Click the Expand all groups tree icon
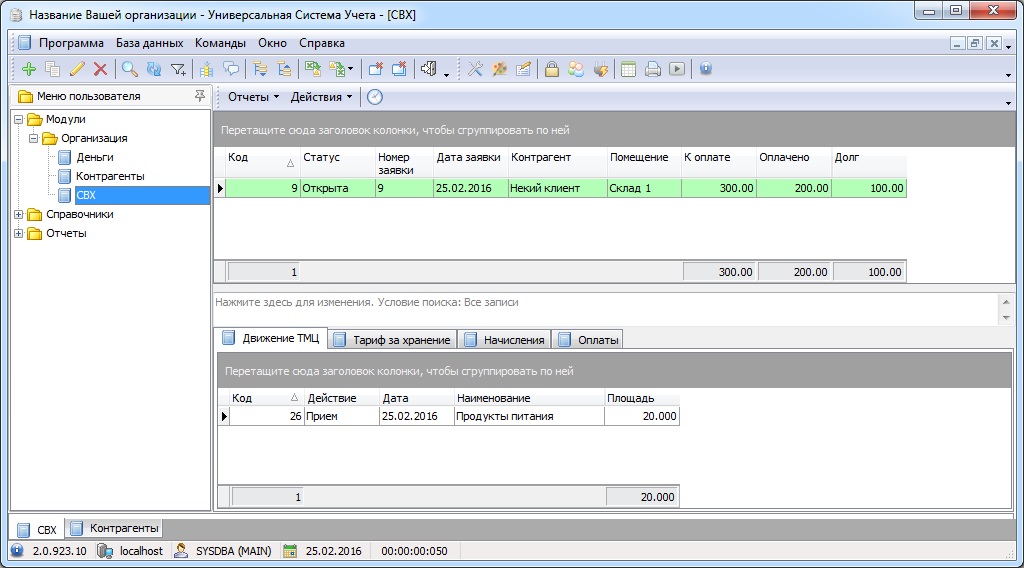Viewport: 1024px width, 568px height. coord(260,69)
